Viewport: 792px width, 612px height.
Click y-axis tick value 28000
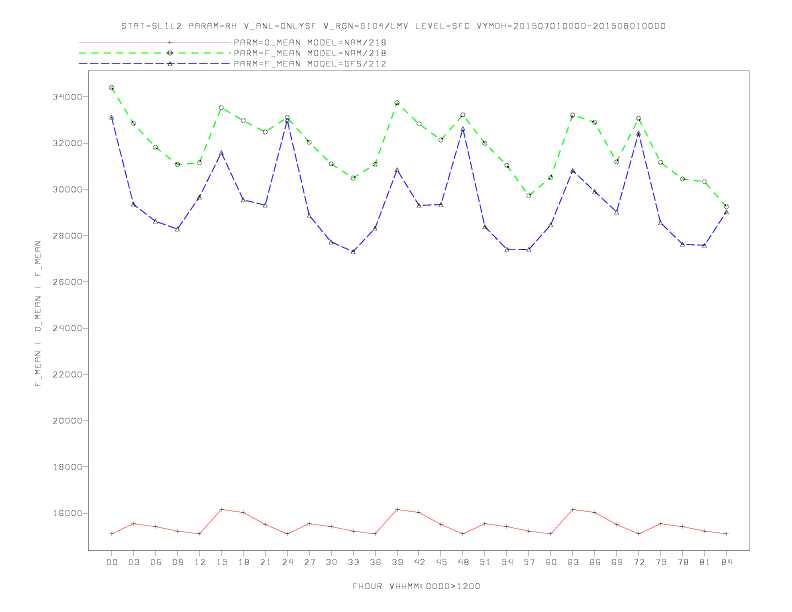point(67,236)
